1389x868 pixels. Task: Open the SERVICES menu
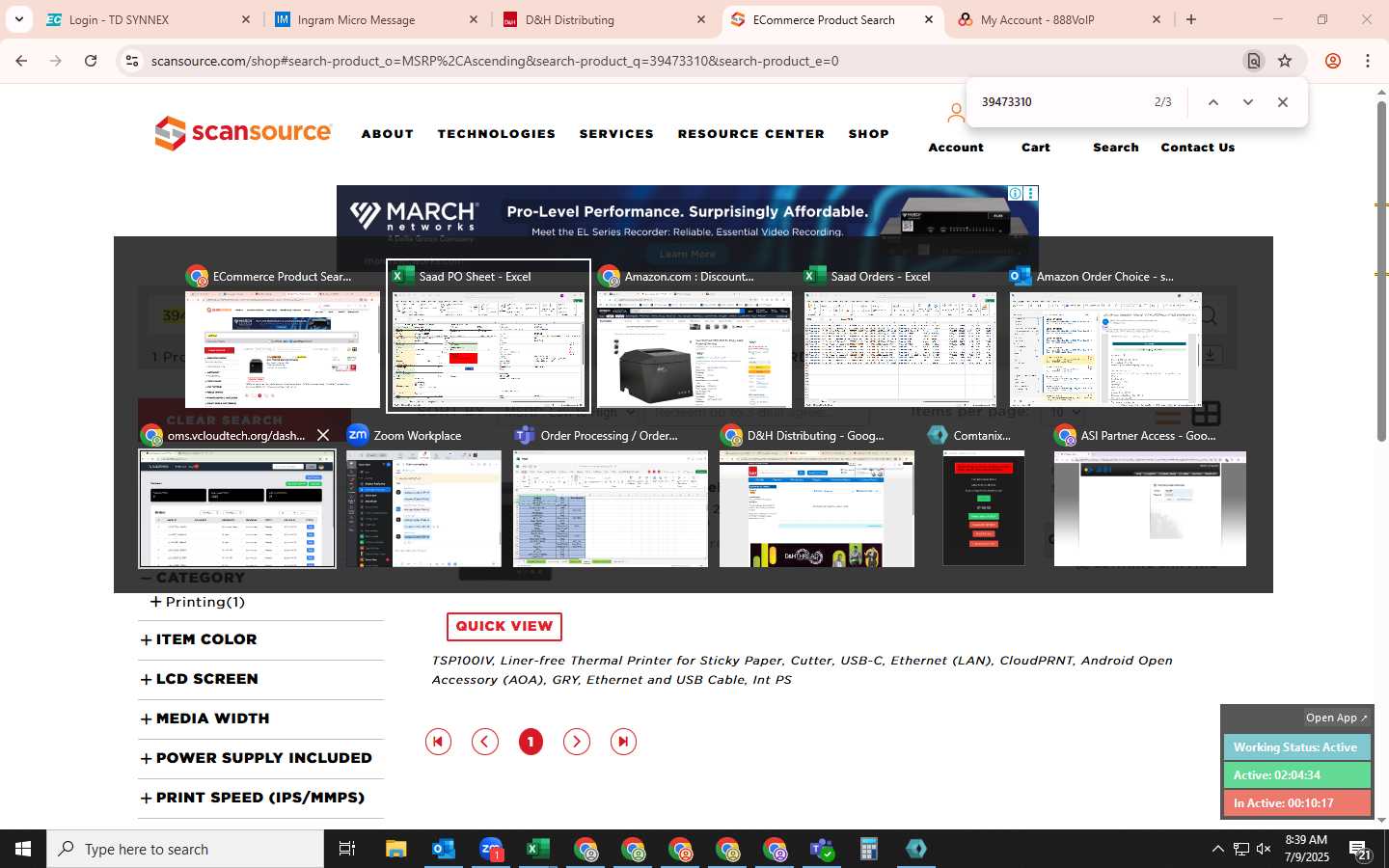(616, 134)
